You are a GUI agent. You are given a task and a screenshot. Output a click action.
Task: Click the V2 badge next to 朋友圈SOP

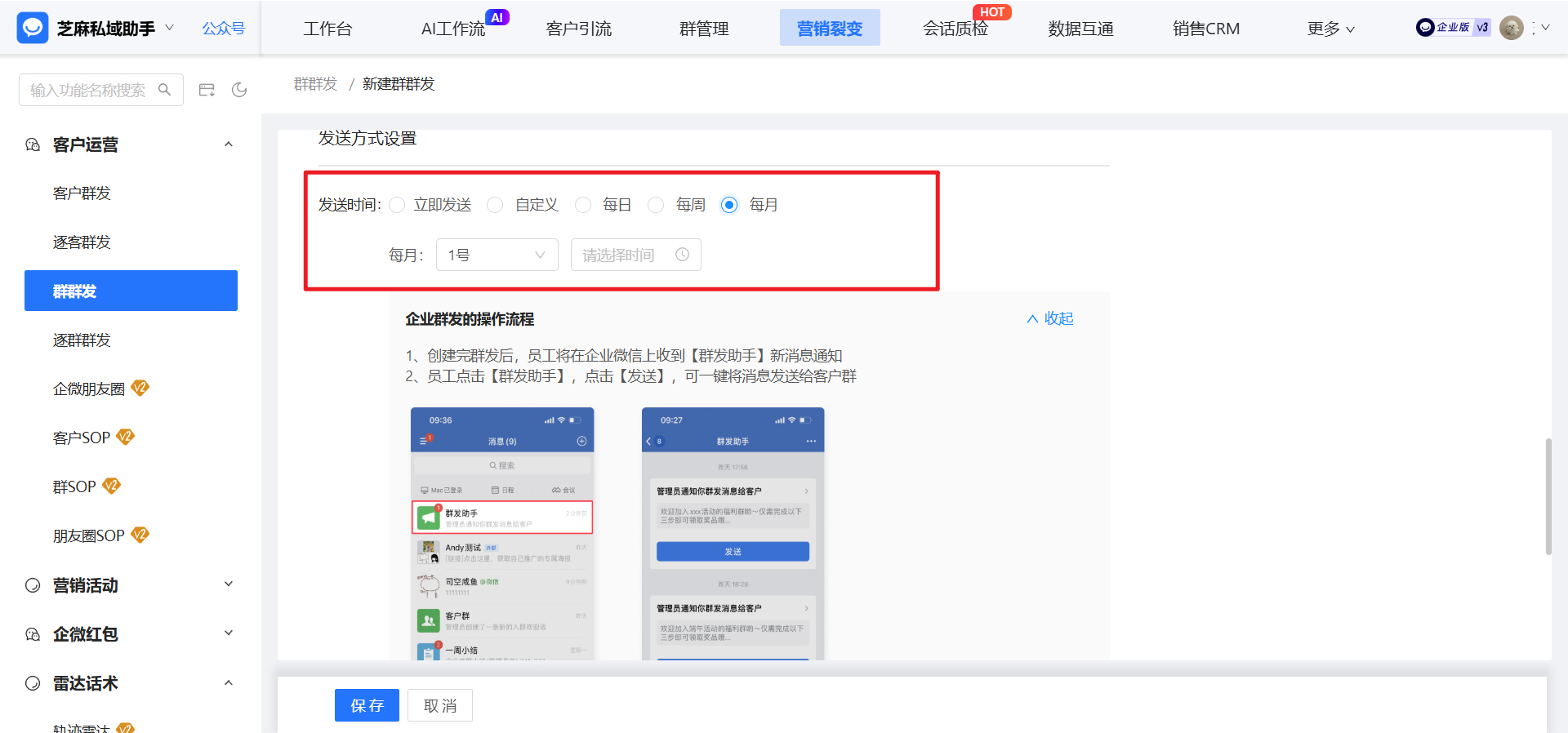pyautogui.click(x=140, y=535)
